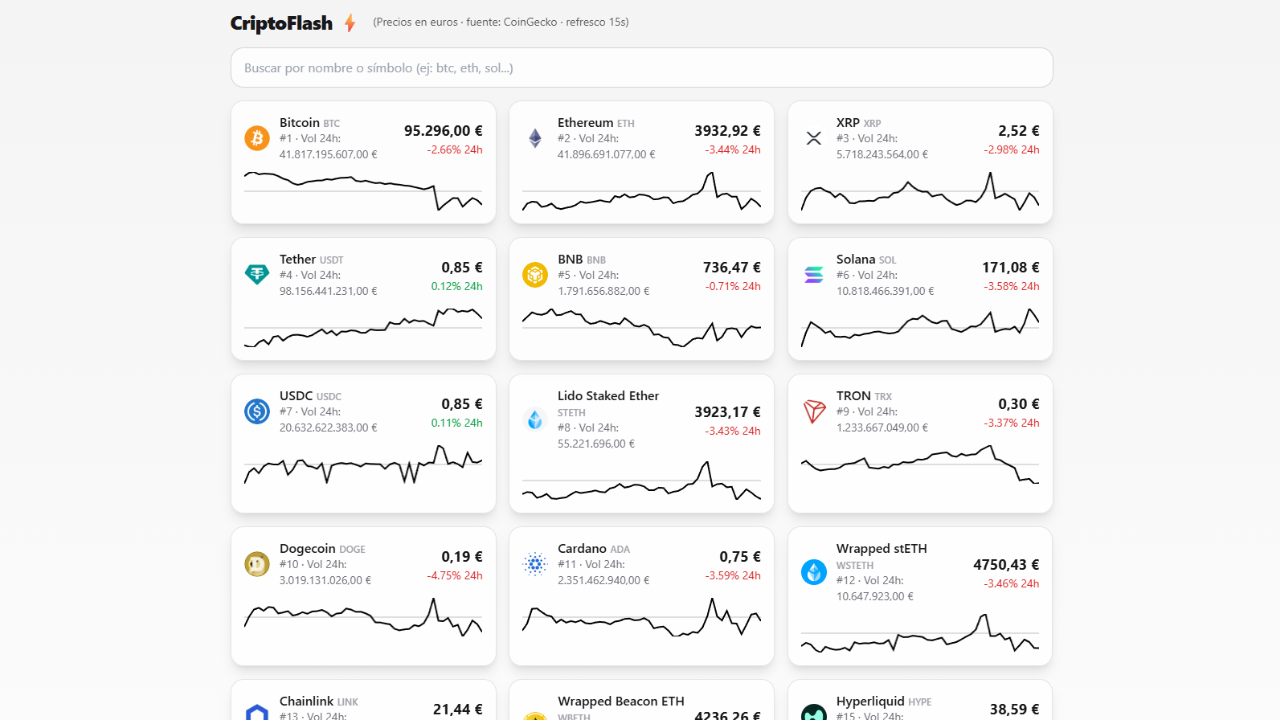This screenshot has height=720, width=1280.
Task: Open the Chainlink card at the bottom
Action: click(x=363, y=700)
